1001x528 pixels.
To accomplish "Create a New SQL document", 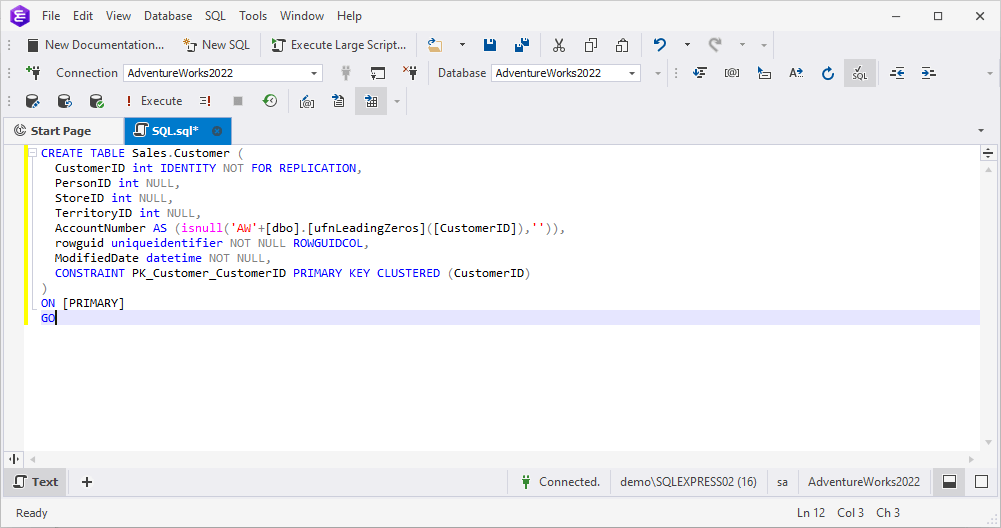I will [216, 45].
